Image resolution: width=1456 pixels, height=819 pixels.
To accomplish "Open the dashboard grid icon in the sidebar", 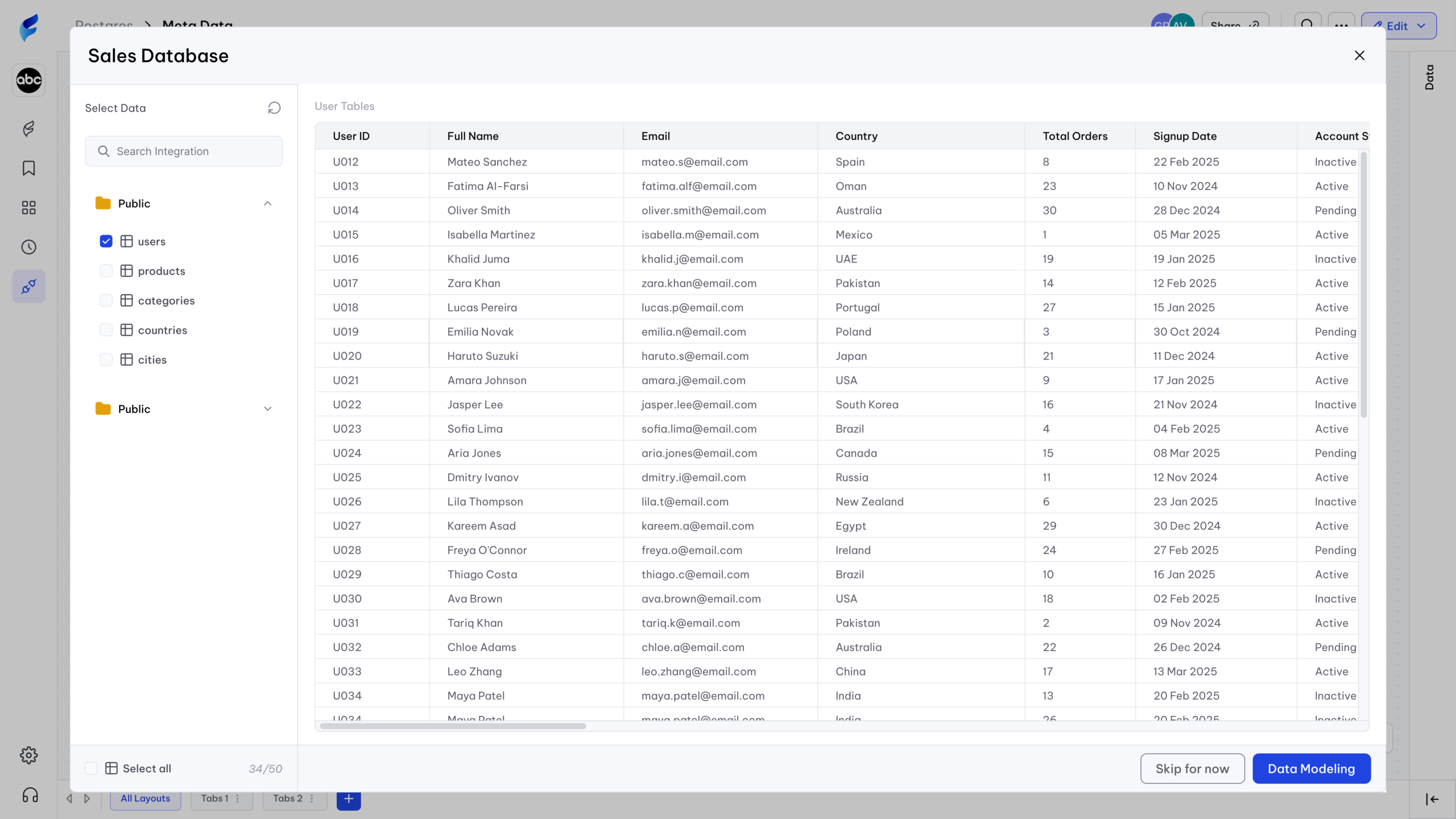I will (29, 208).
